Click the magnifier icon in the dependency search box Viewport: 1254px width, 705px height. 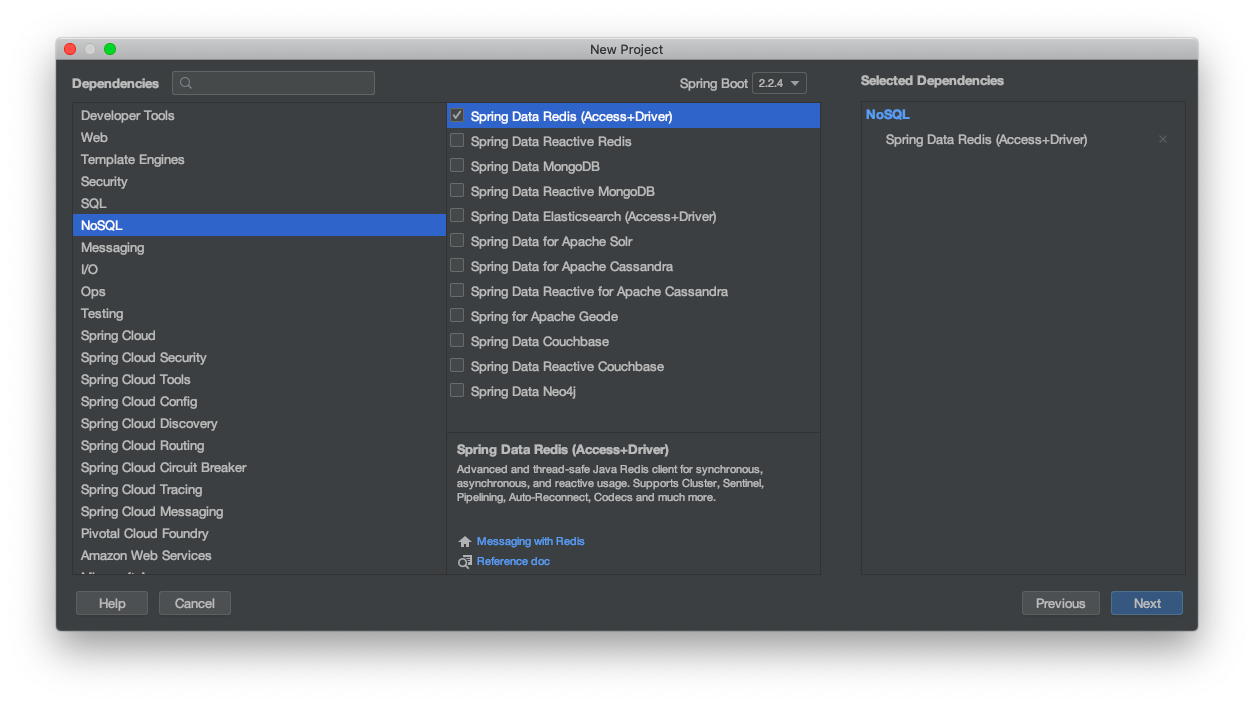[x=187, y=83]
